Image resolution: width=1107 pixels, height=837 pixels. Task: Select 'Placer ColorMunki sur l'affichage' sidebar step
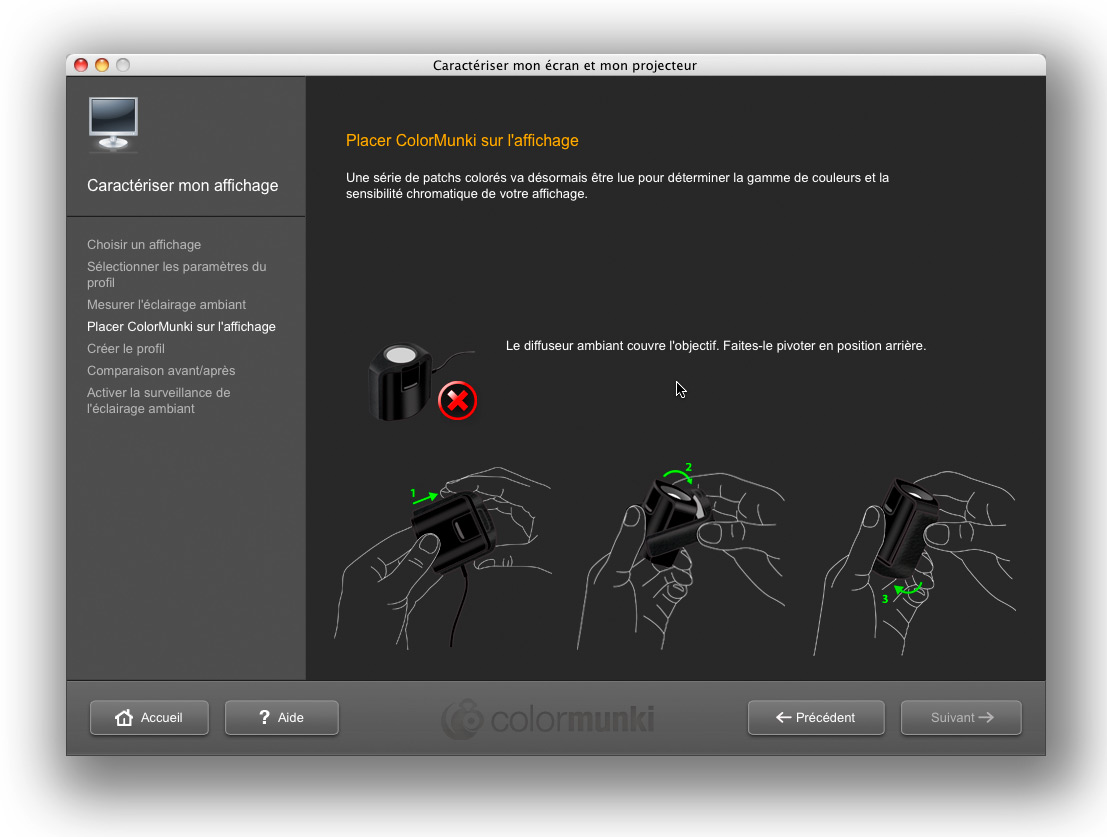[181, 326]
